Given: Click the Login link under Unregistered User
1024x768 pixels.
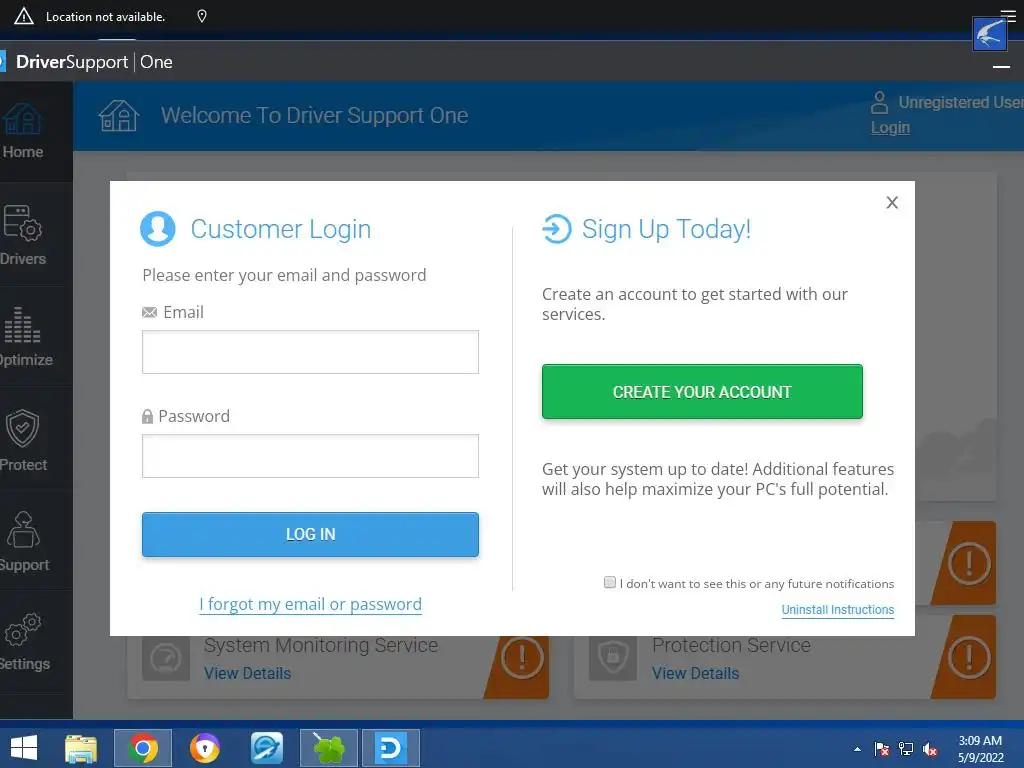Looking at the screenshot, I should tap(890, 127).
